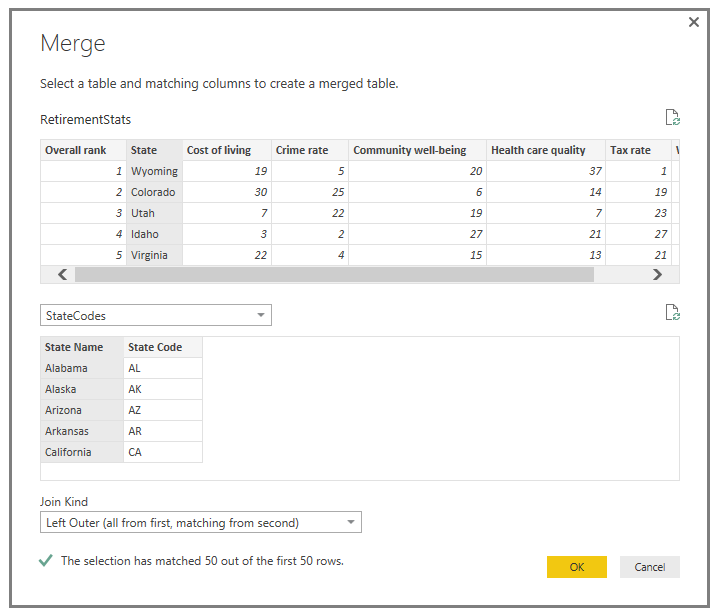
Task: Close the Merge dialog with X
Action: click(694, 22)
